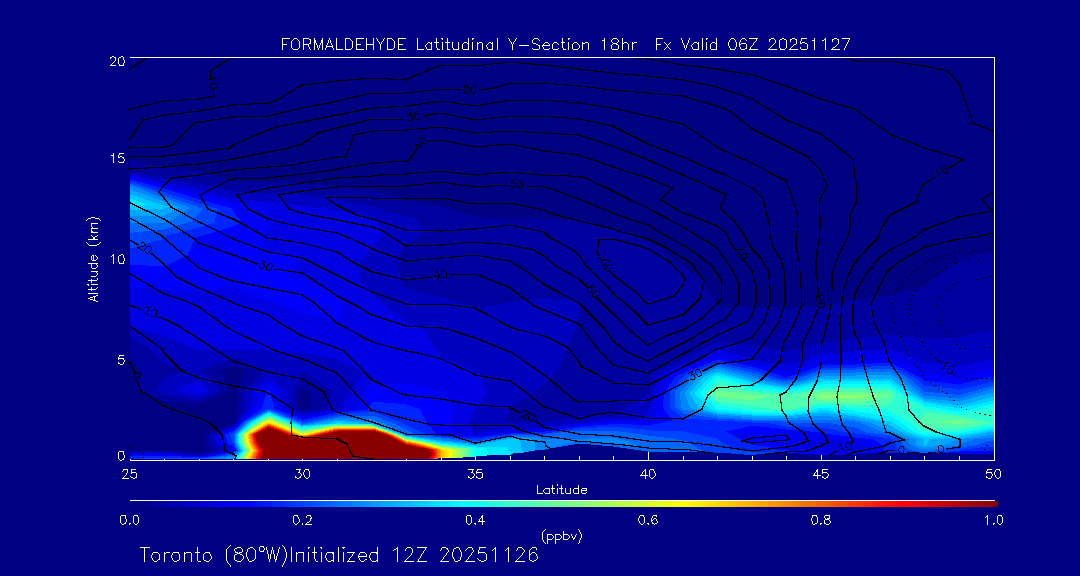Click the Toronto (80°W) initialized caption
The width and height of the screenshot is (1080, 576).
[339, 555]
